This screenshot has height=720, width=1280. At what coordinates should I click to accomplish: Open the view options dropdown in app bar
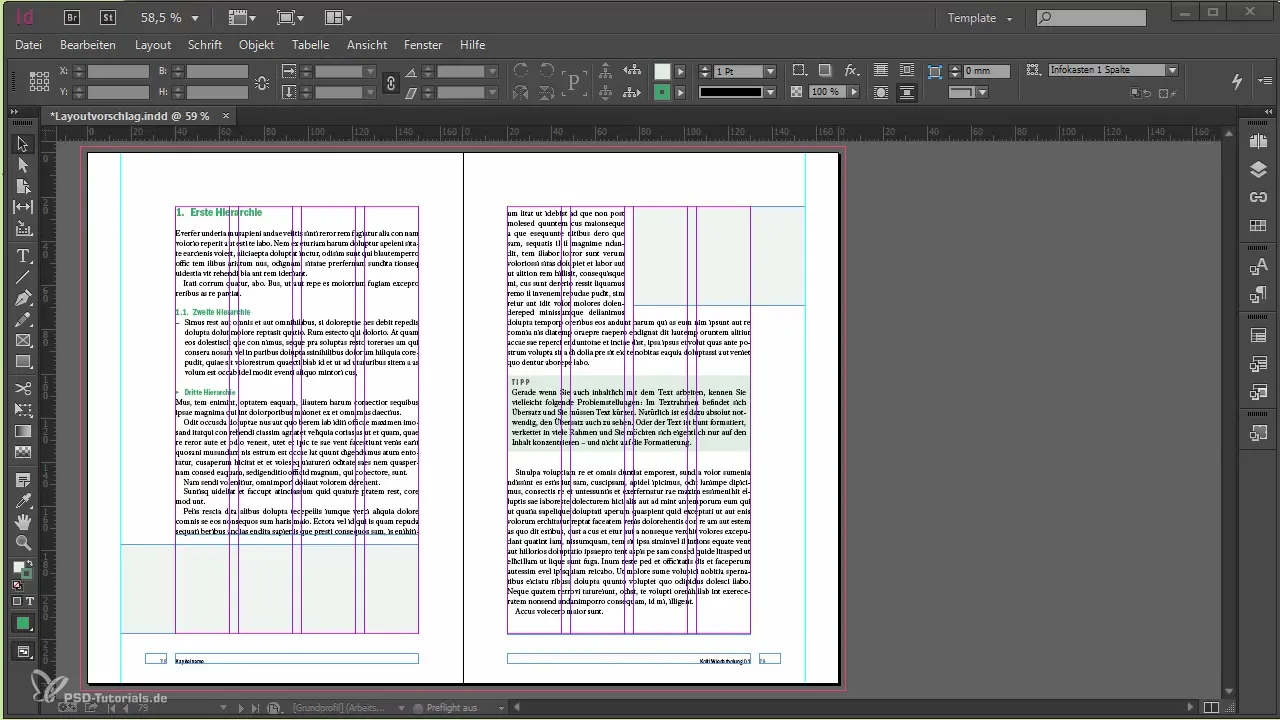pyautogui.click(x=241, y=18)
